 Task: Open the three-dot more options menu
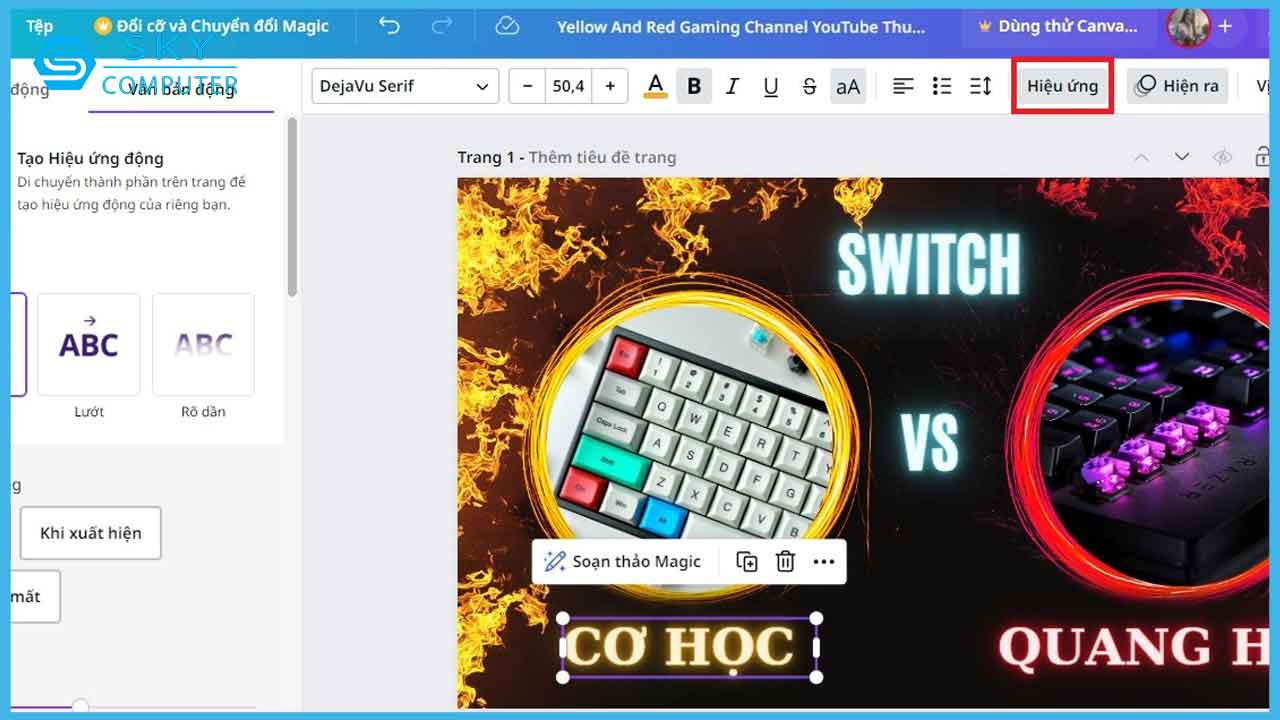pos(824,562)
